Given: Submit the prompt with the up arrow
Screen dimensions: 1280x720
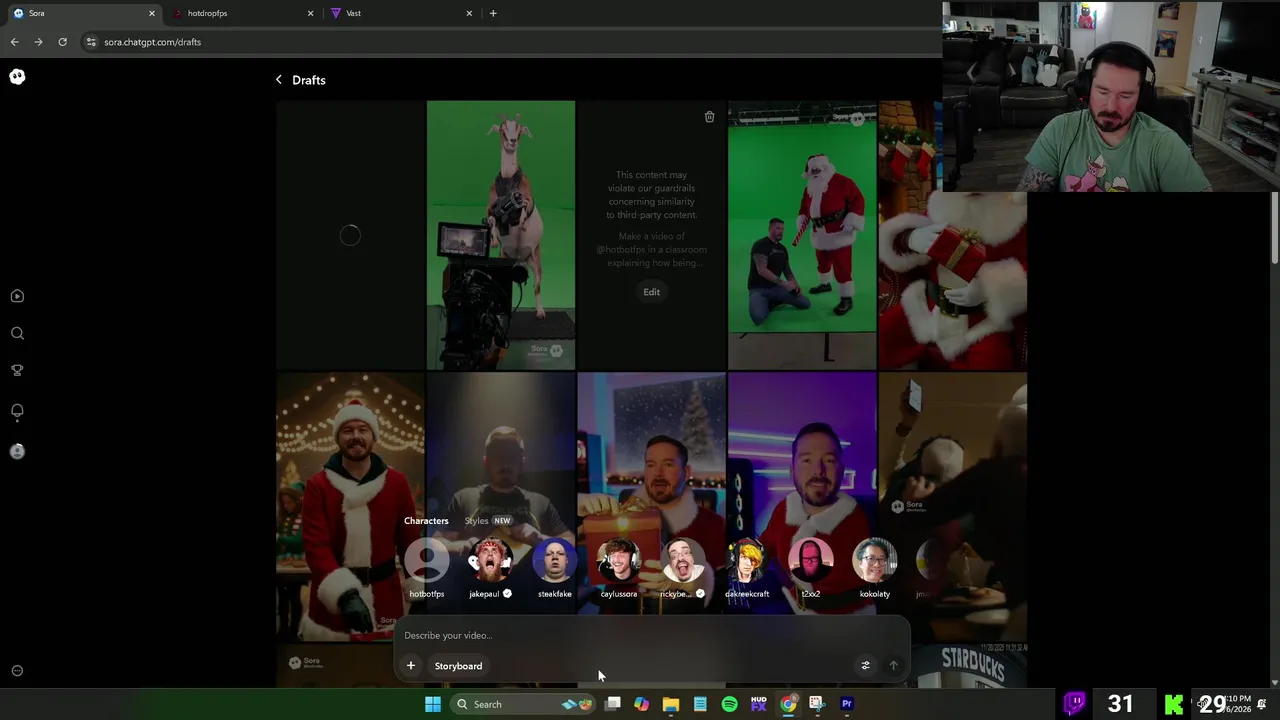Looking at the screenshot, I should pos(893,666).
